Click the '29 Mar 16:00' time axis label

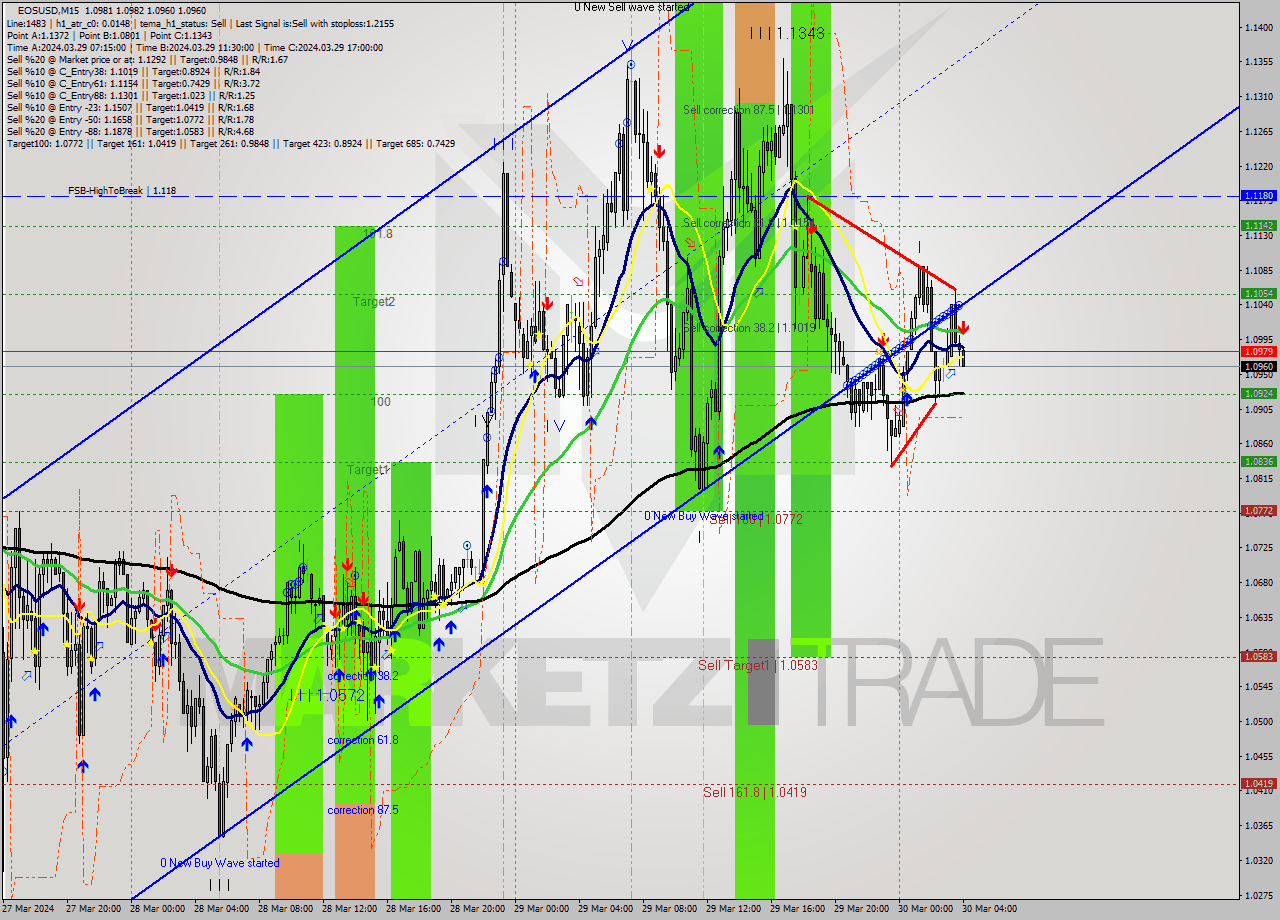[799, 909]
